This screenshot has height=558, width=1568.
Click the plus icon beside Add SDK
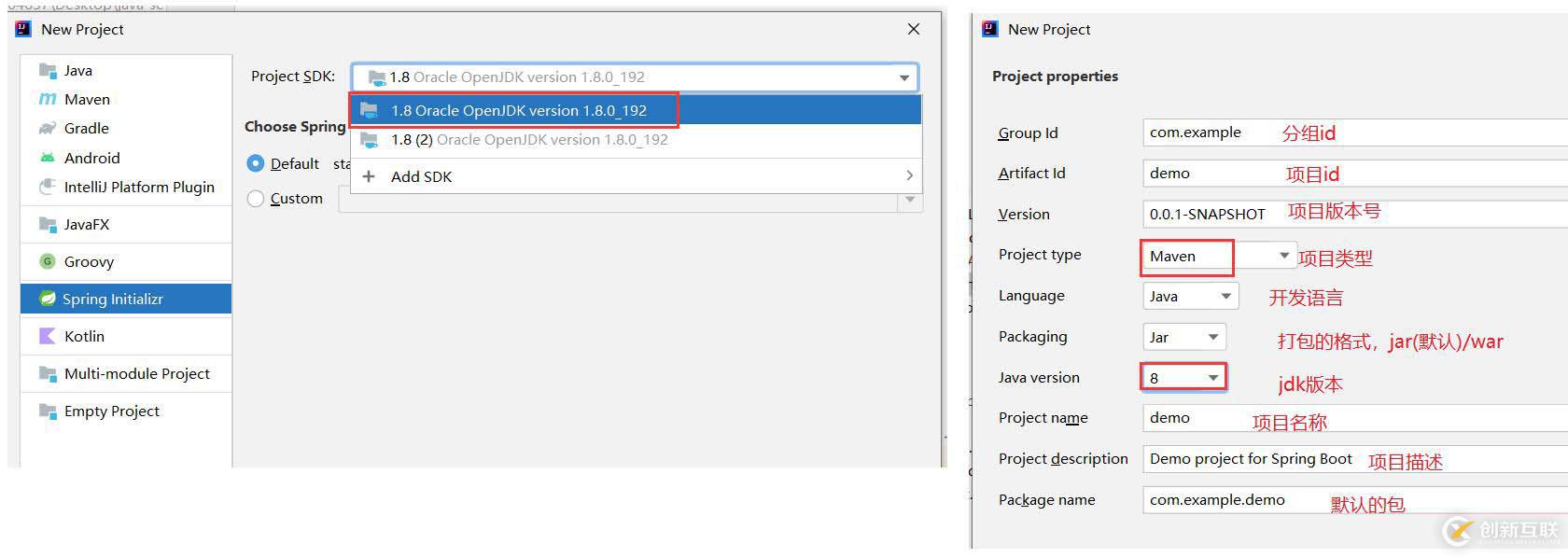tap(369, 176)
